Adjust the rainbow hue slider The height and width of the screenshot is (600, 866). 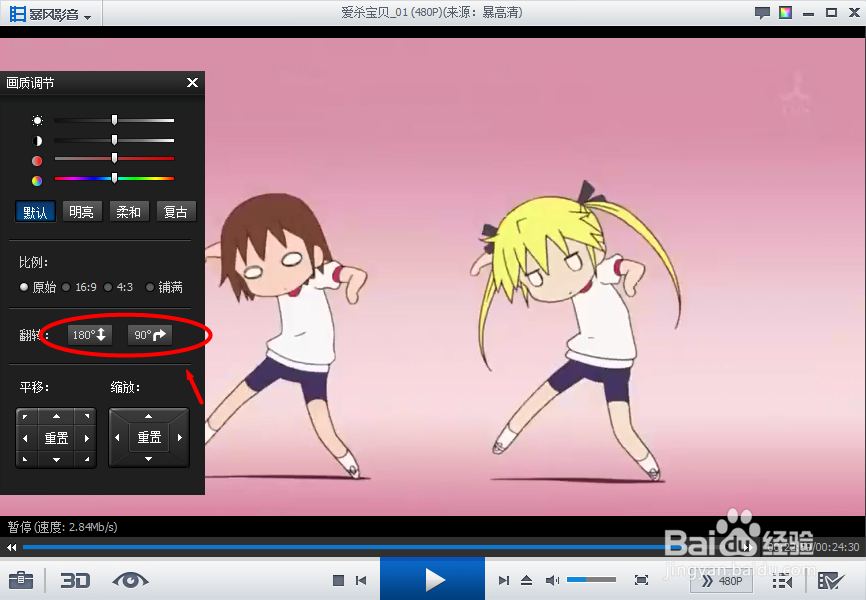(x=114, y=178)
